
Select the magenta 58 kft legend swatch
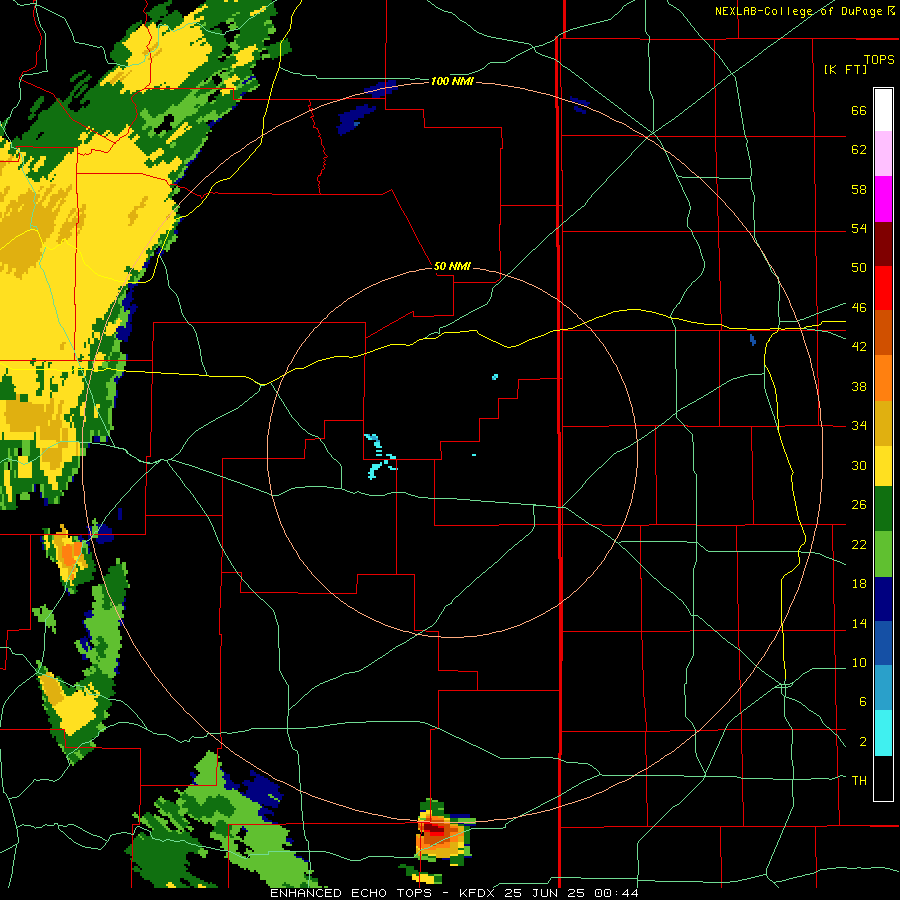883,199
